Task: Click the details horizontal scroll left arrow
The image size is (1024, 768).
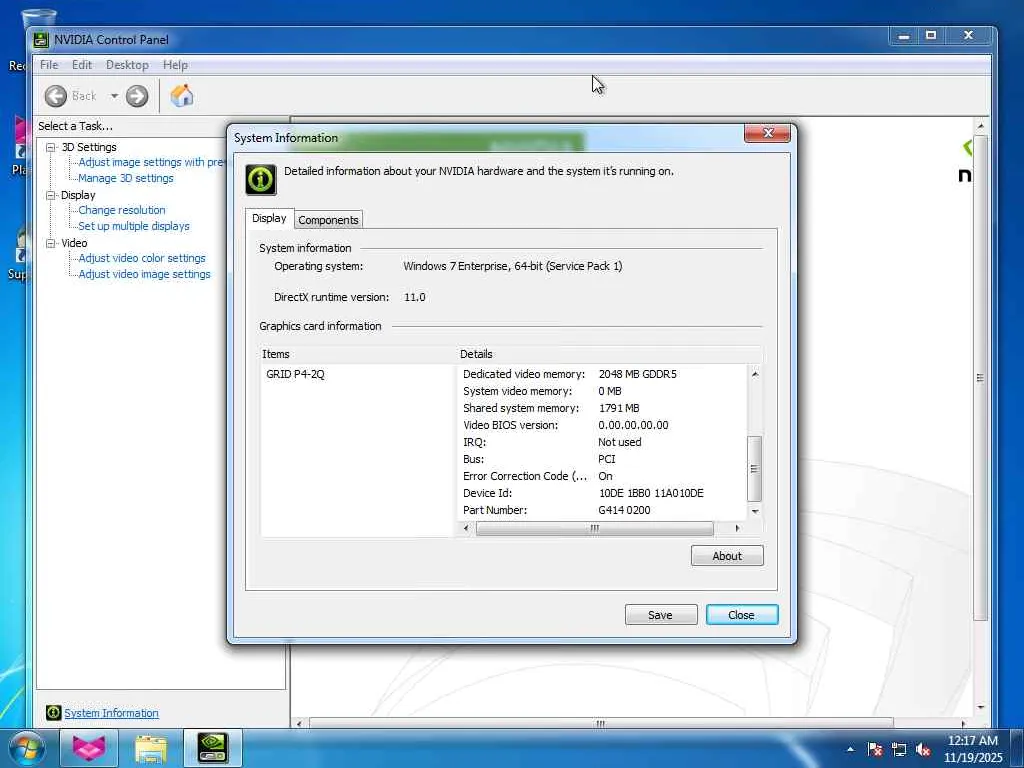Action: click(466, 528)
